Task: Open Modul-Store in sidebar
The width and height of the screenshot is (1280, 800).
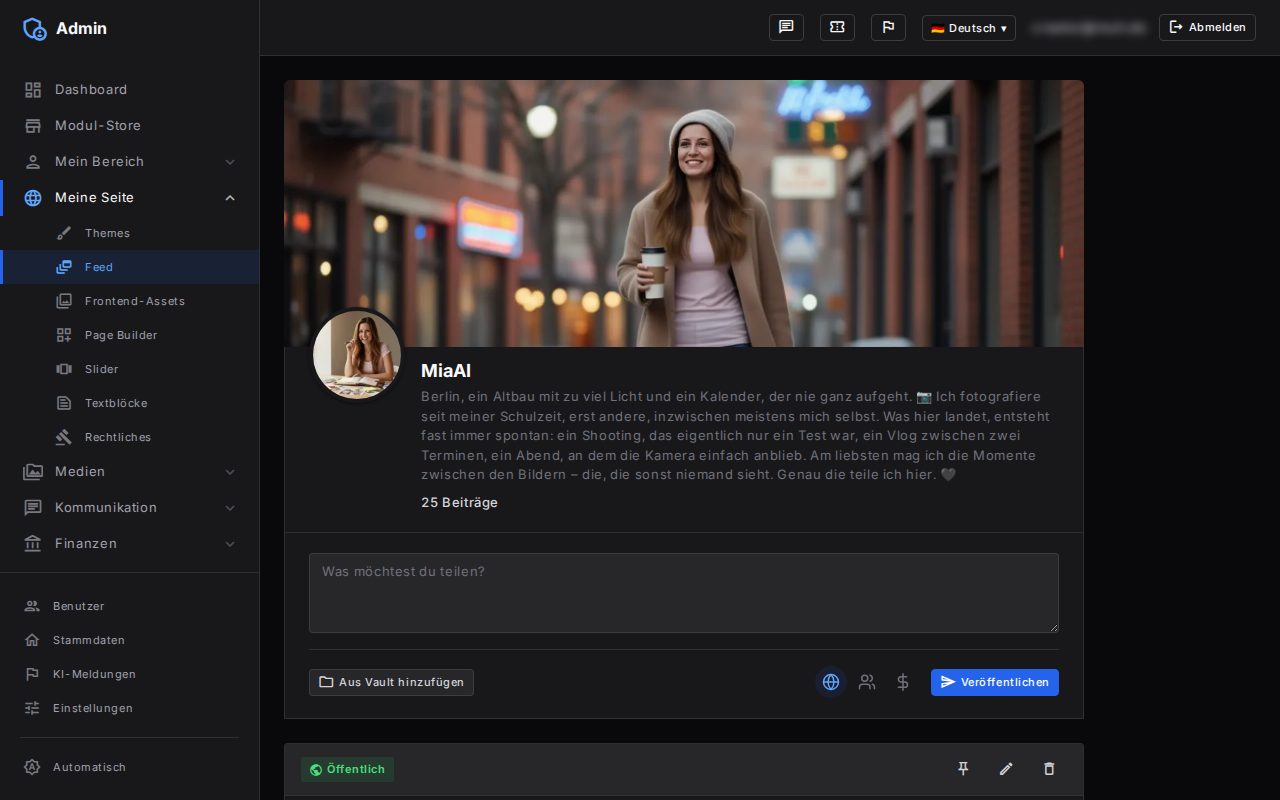Action: tap(130, 126)
